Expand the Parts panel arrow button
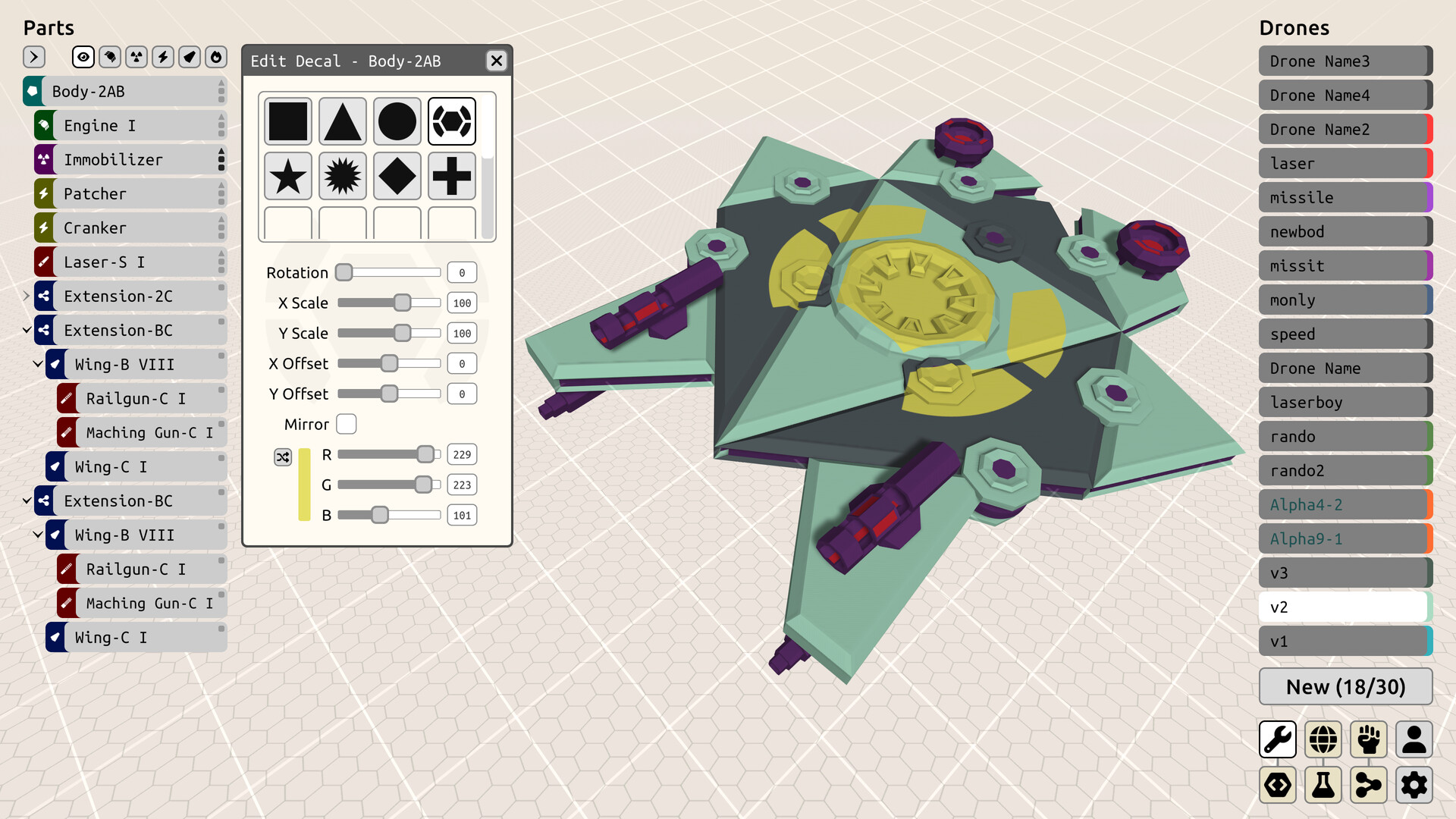 pyautogui.click(x=34, y=57)
